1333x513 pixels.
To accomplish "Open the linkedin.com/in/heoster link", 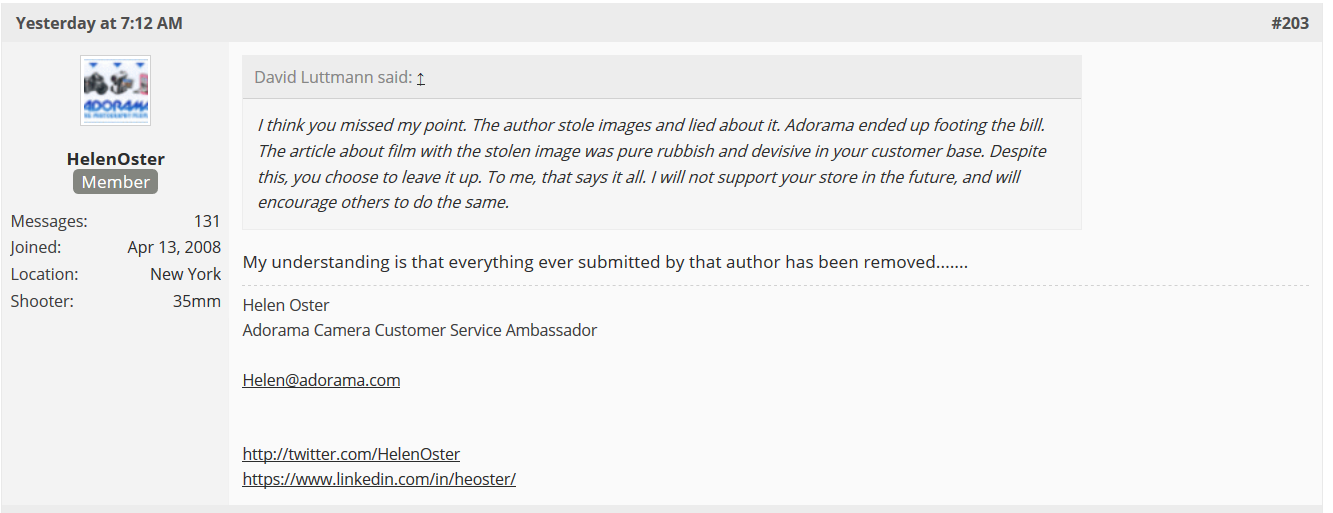I will (379, 479).
